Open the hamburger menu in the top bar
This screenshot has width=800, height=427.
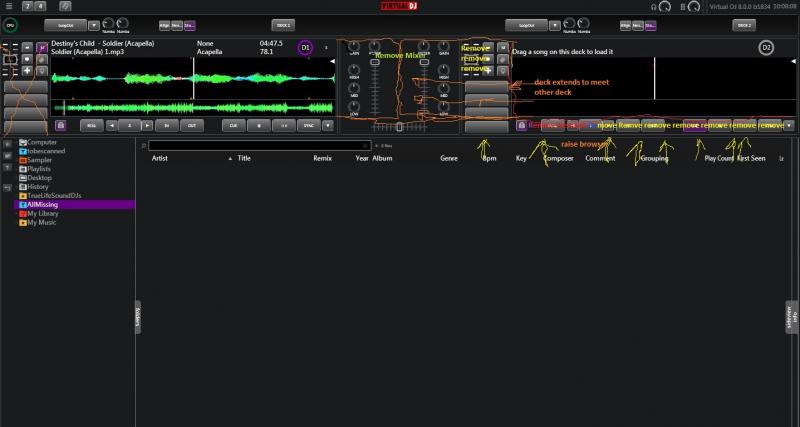click(x=9, y=6)
